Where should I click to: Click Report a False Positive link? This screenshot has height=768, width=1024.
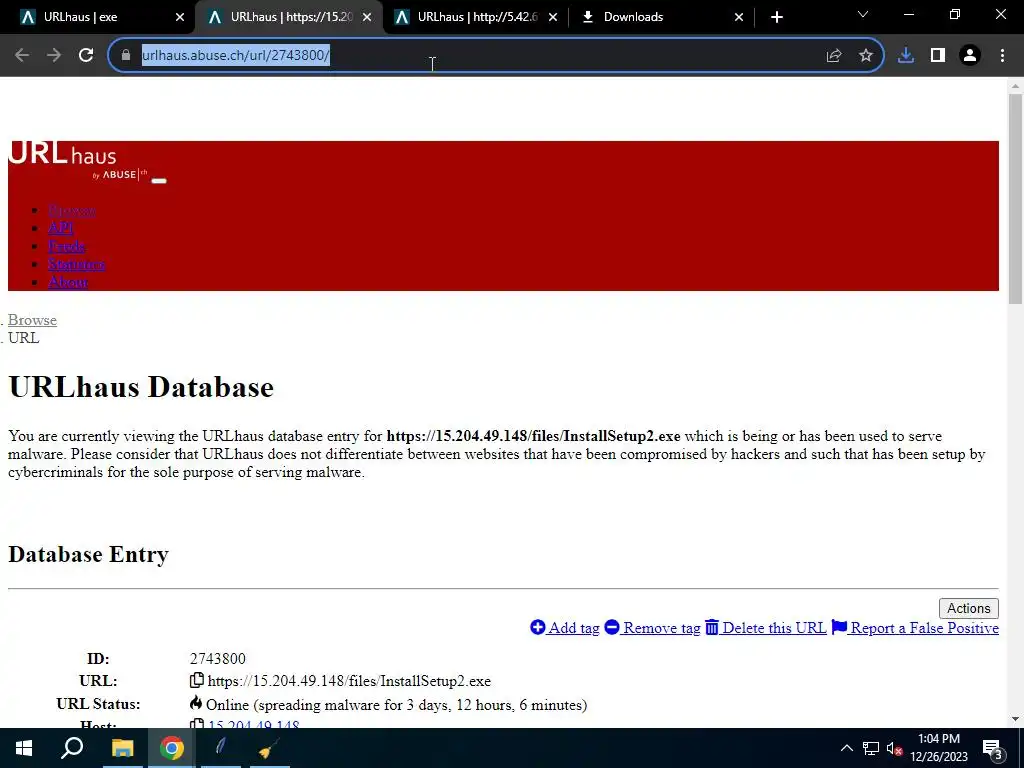(x=915, y=628)
